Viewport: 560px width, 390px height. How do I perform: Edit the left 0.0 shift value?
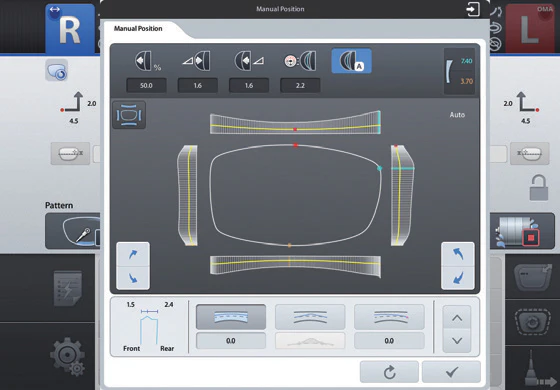231,341
